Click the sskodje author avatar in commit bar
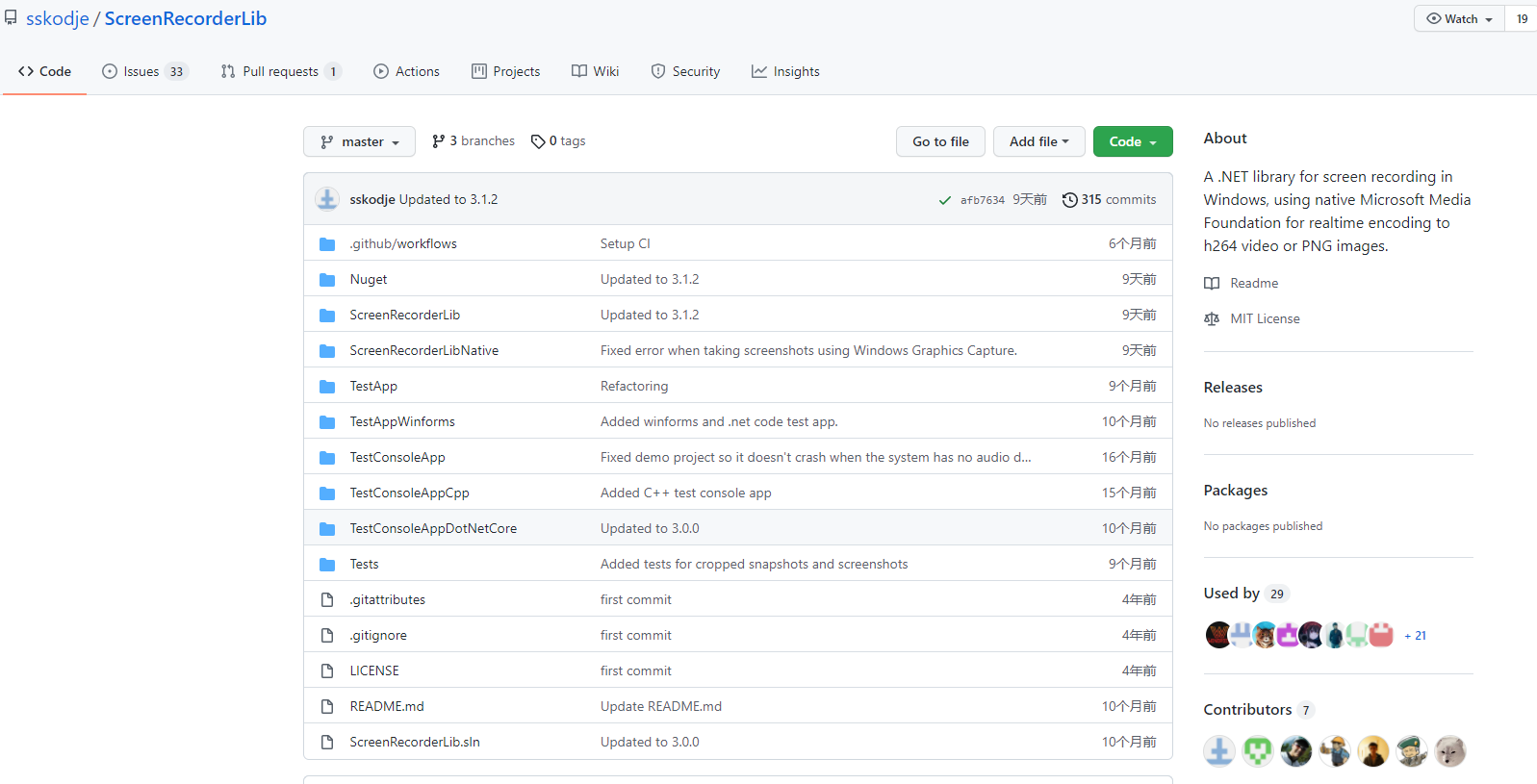Viewport: 1537px width, 784px height. pos(327,199)
